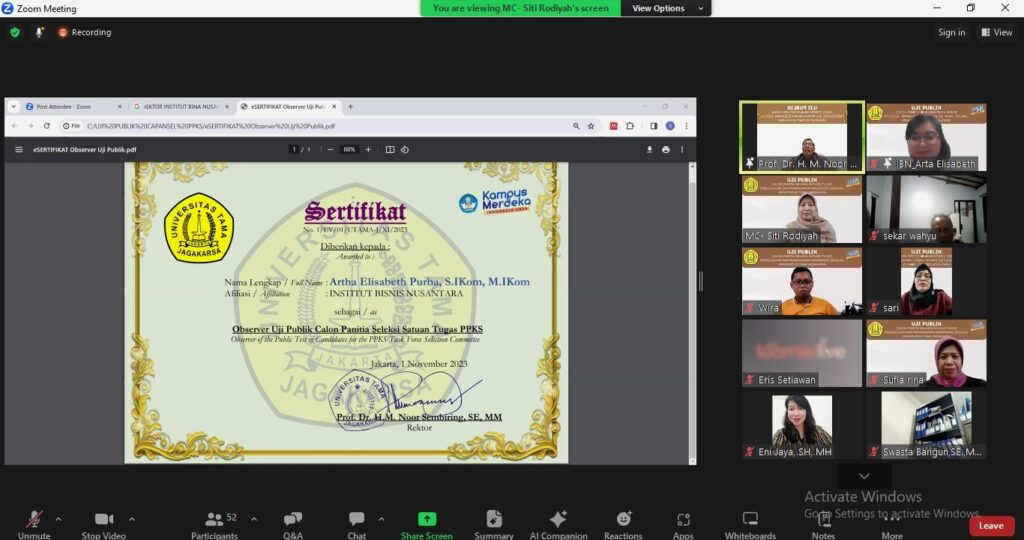Open More options in Zoom toolbar
Image resolution: width=1024 pixels, height=540 pixels.
click(892, 524)
